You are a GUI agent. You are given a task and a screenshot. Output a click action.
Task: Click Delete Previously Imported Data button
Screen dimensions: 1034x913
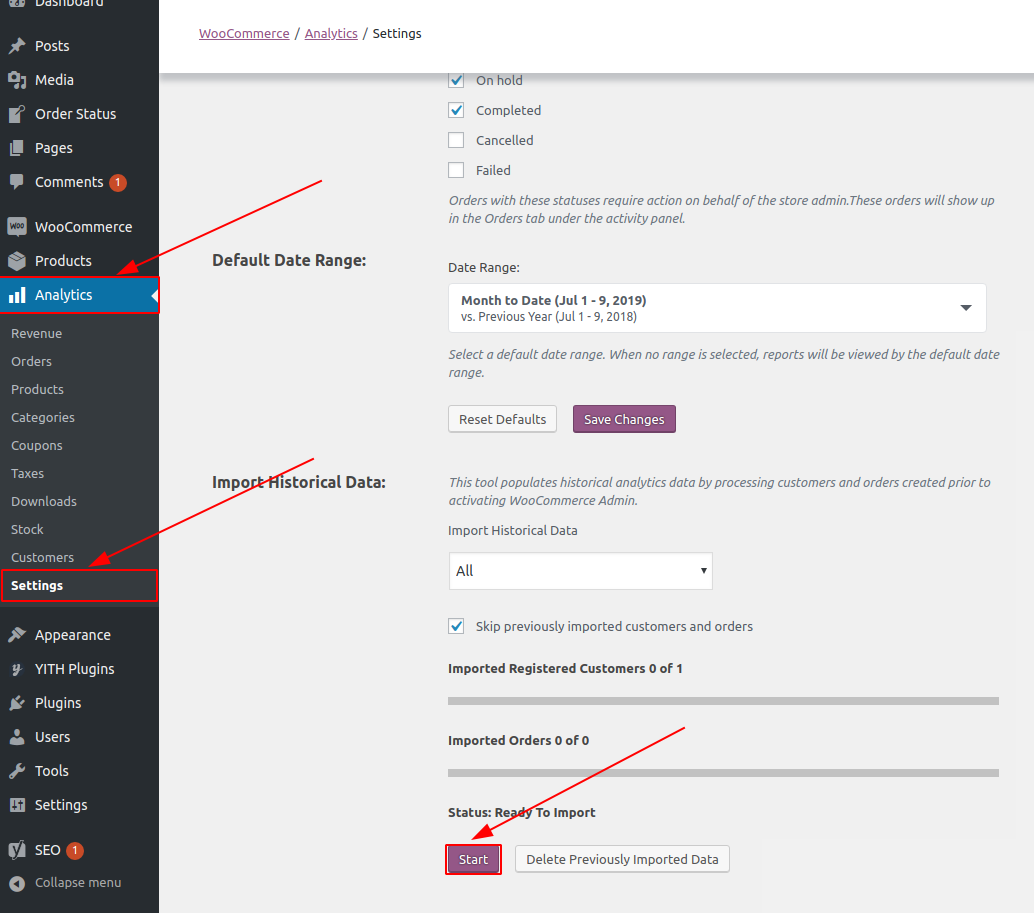coord(622,860)
